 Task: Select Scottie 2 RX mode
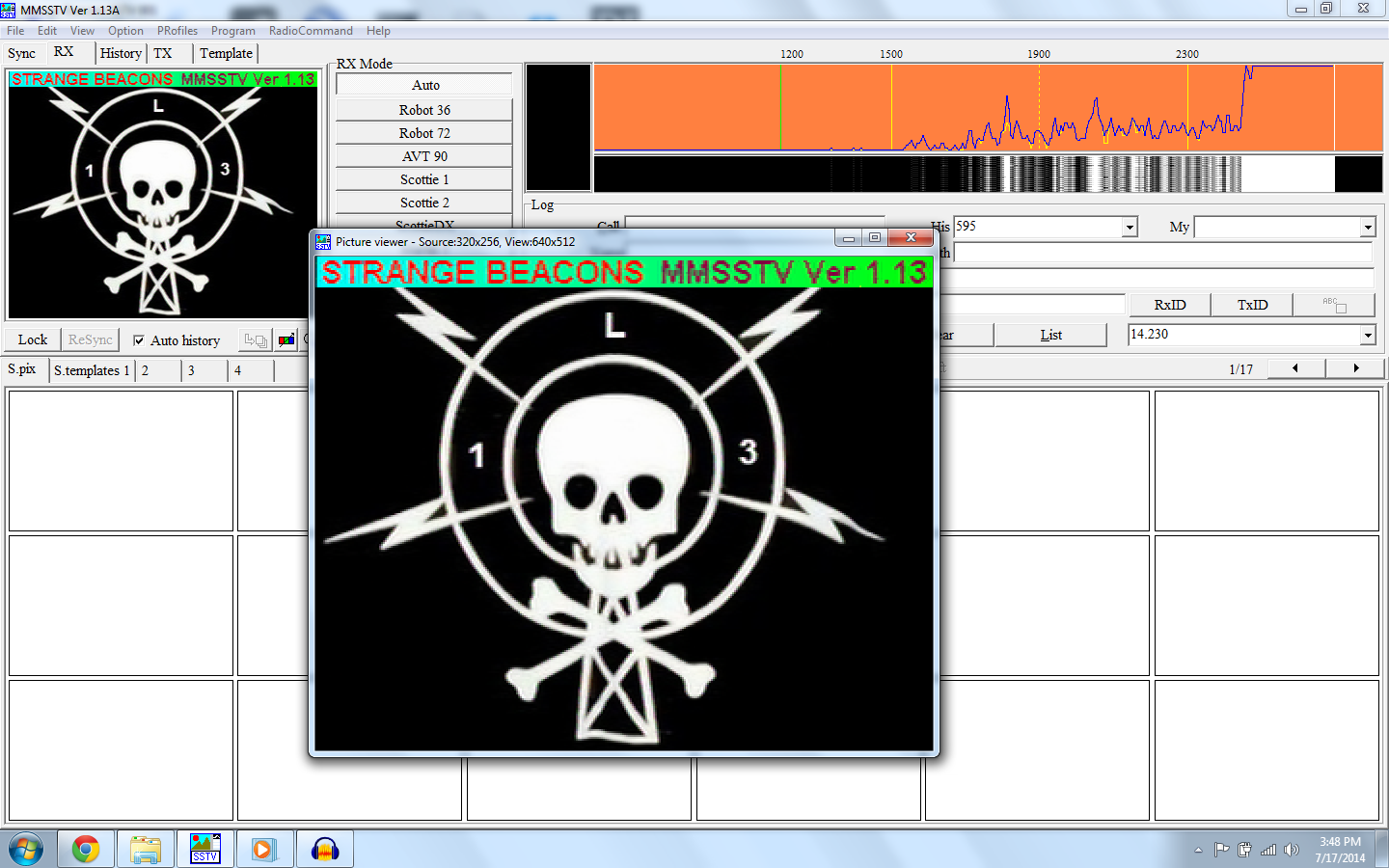point(424,203)
